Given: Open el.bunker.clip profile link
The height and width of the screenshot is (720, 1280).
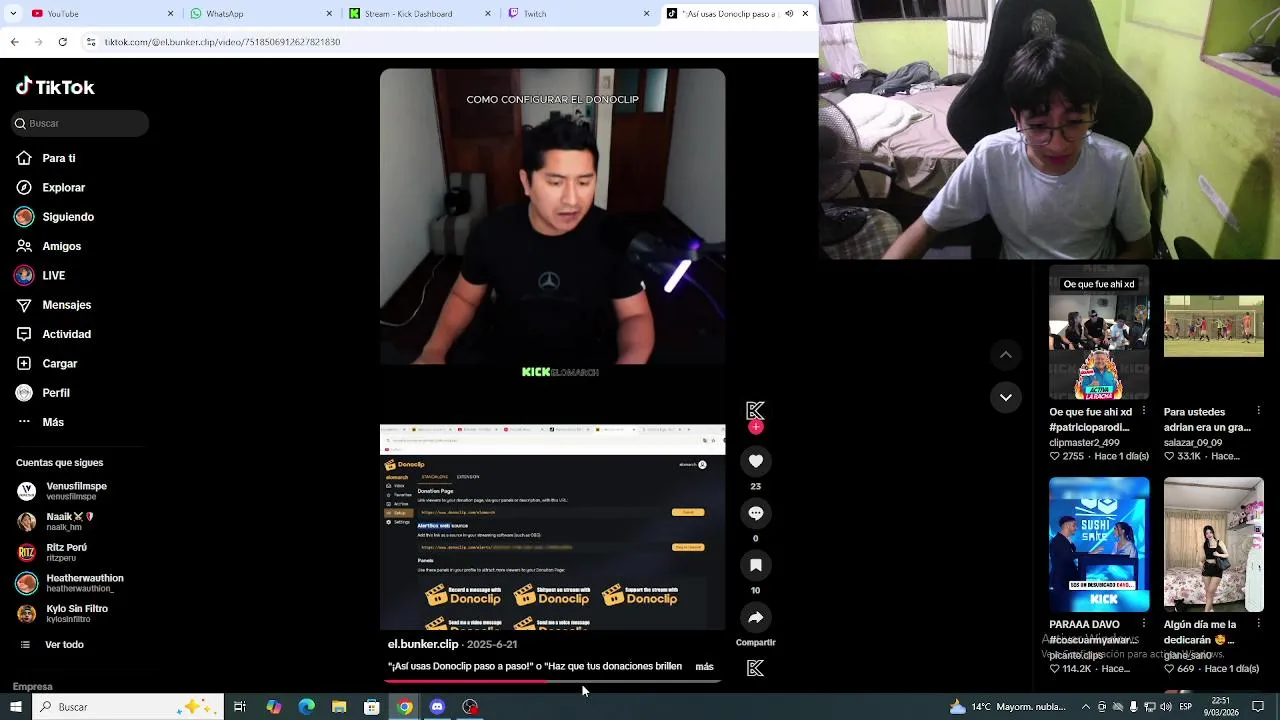Looking at the screenshot, I should point(423,645).
